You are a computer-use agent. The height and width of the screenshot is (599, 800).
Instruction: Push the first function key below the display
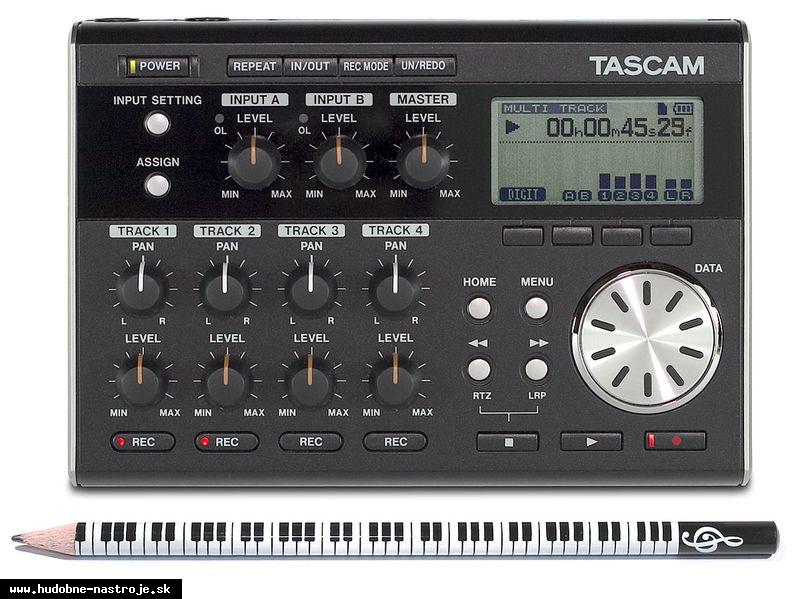click(x=523, y=236)
